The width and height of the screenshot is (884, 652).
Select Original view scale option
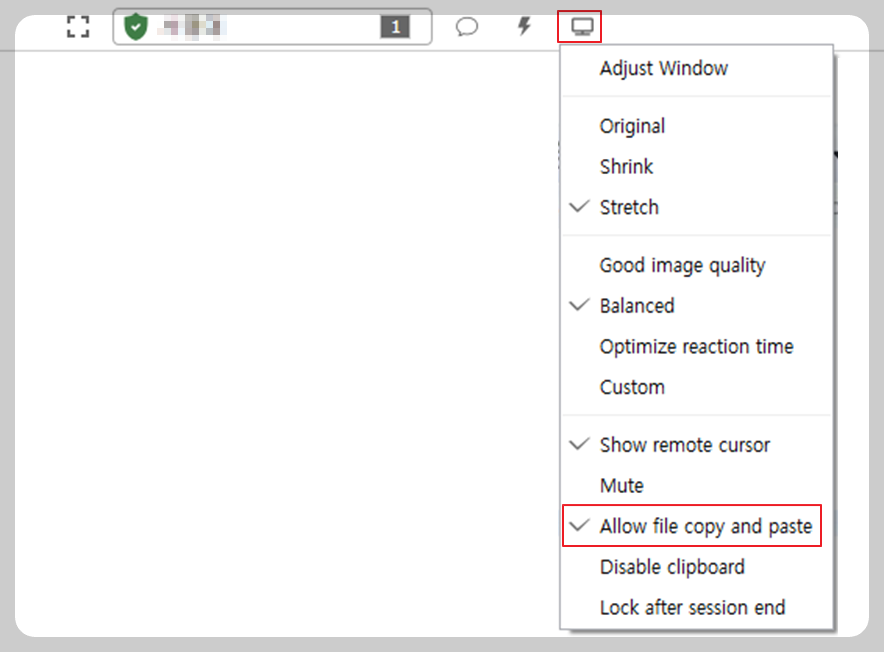[x=696, y=126]
